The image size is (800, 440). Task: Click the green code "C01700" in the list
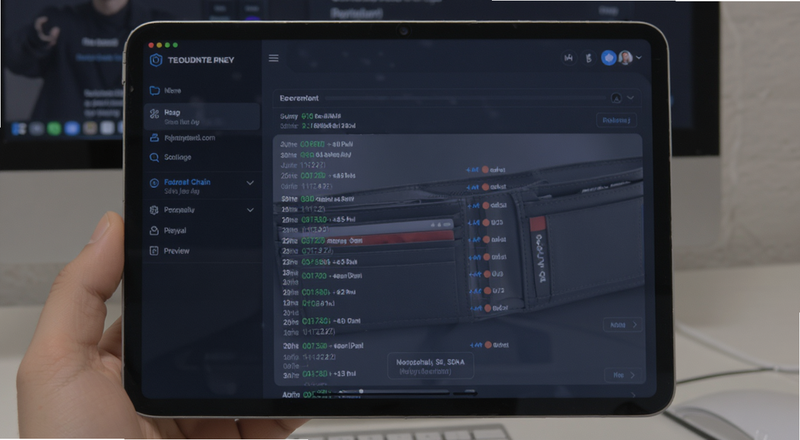[x=314, y=276]
